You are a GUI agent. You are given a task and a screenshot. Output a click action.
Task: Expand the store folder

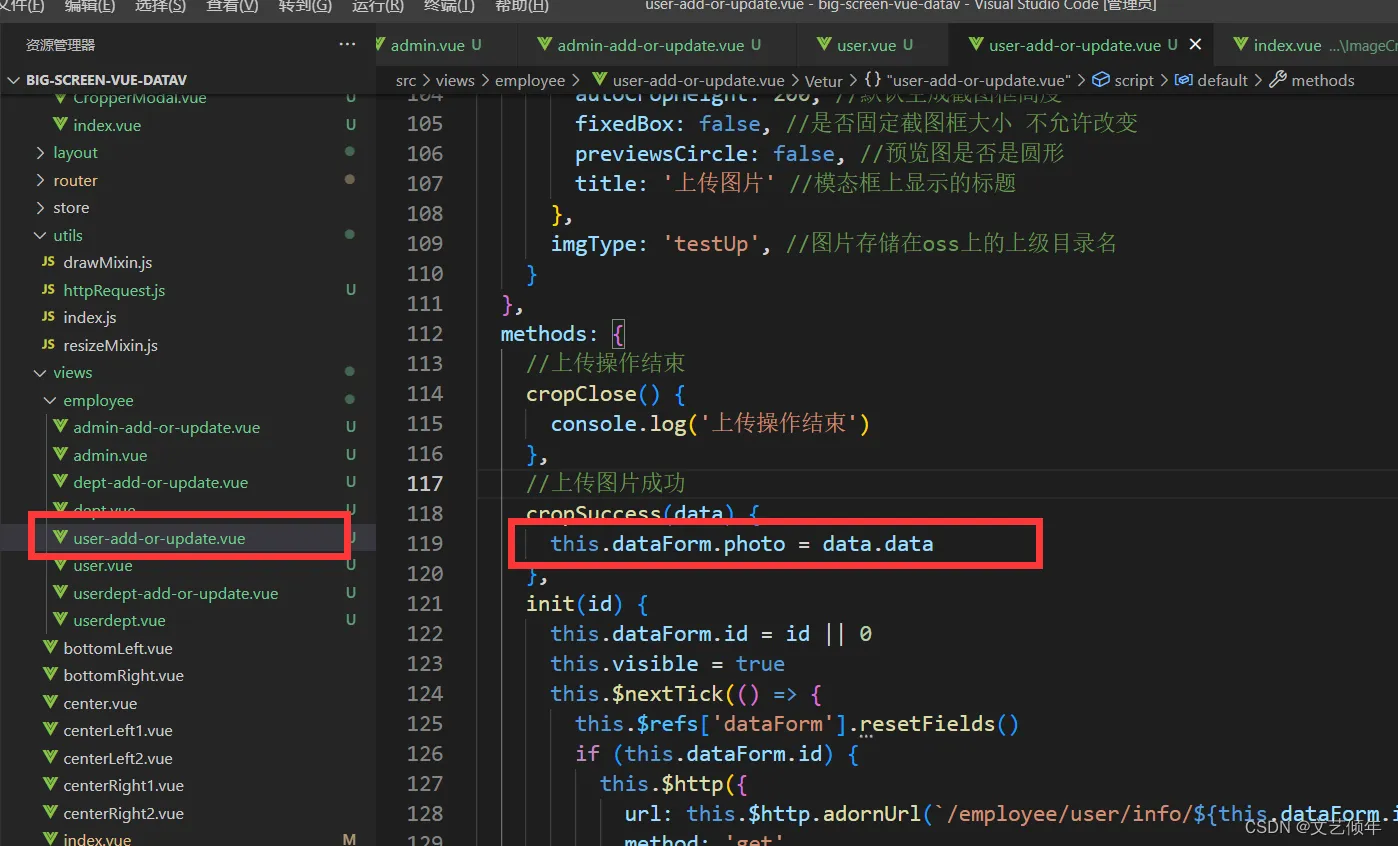tap(40, 208)
